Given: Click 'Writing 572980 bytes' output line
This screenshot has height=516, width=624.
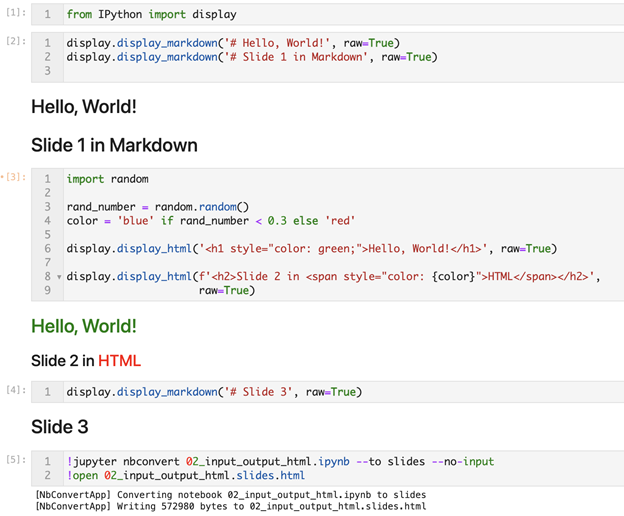Looking at the screenshot, I should 231,506.
